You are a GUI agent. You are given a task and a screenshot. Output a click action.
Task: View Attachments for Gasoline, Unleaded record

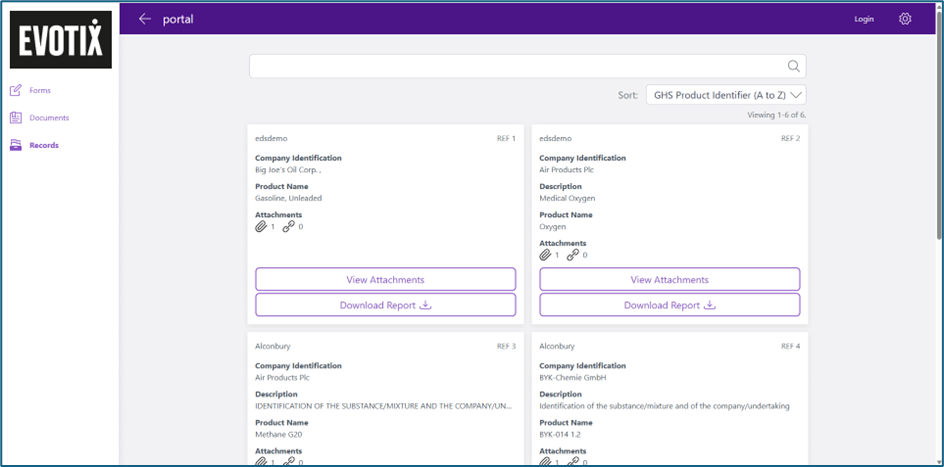[385, 279]
